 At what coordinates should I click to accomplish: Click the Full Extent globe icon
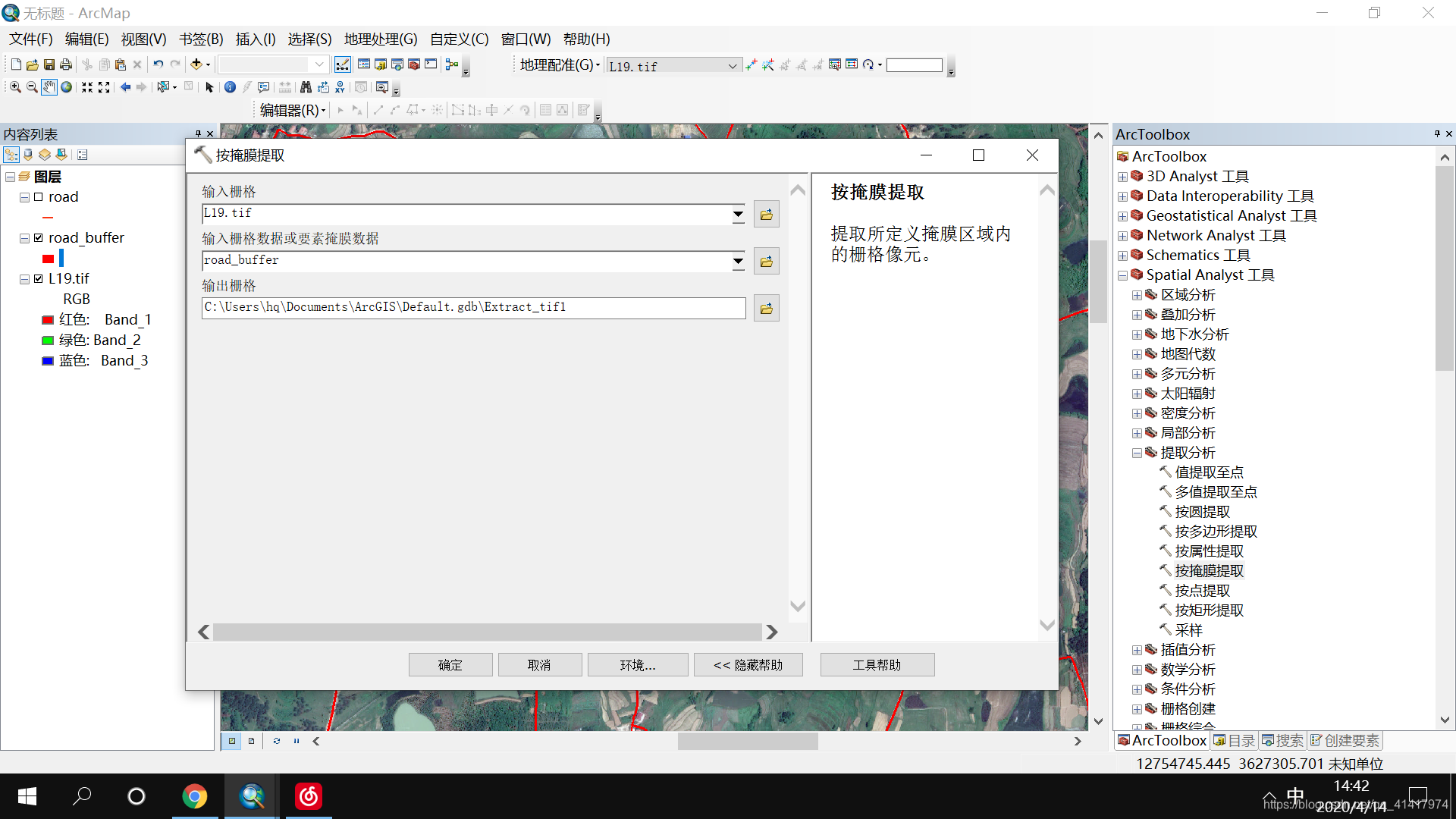pos(67,87)
